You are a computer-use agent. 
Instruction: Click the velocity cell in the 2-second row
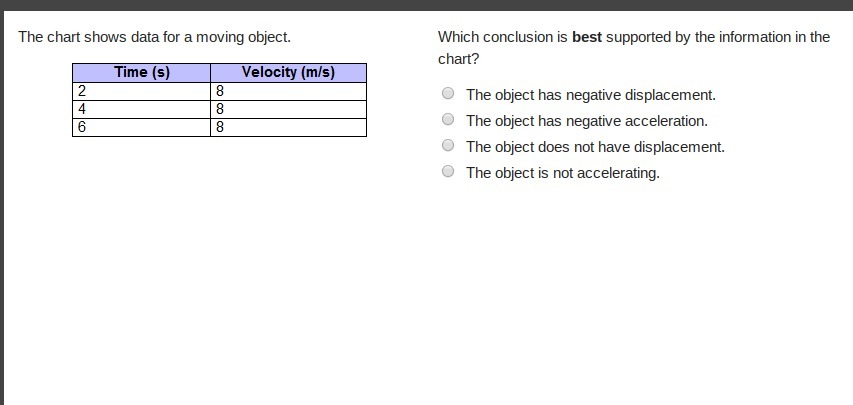pyautogui.click(x=288, y=91)
